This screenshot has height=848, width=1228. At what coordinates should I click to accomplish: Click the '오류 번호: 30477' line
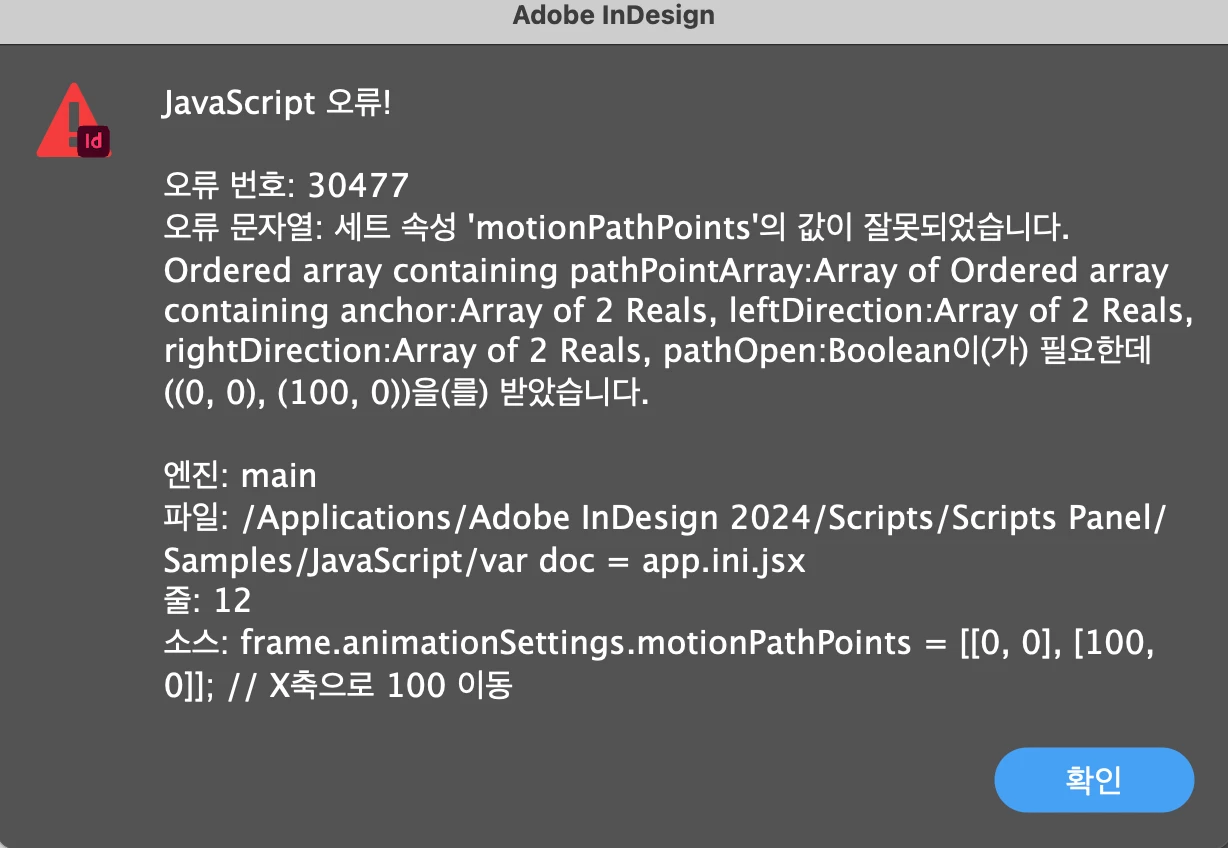coord(286,185)
